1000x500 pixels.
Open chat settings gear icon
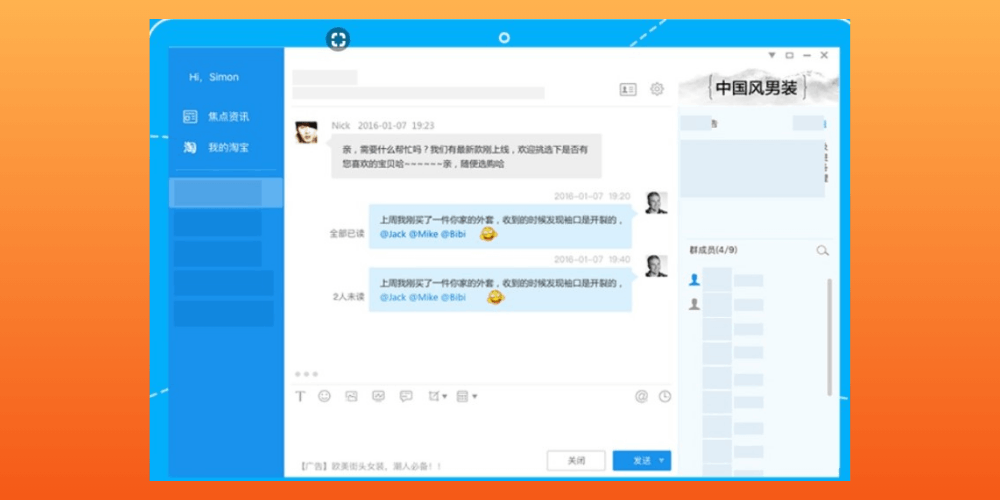tap(657, 89)
